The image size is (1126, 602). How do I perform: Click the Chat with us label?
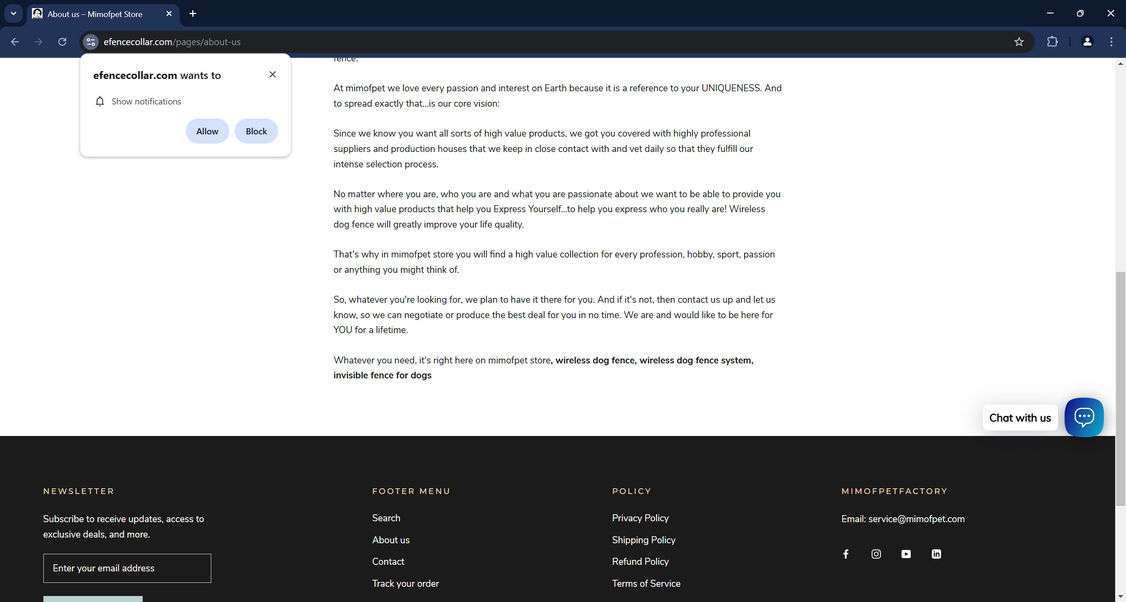click(1020, 418)
